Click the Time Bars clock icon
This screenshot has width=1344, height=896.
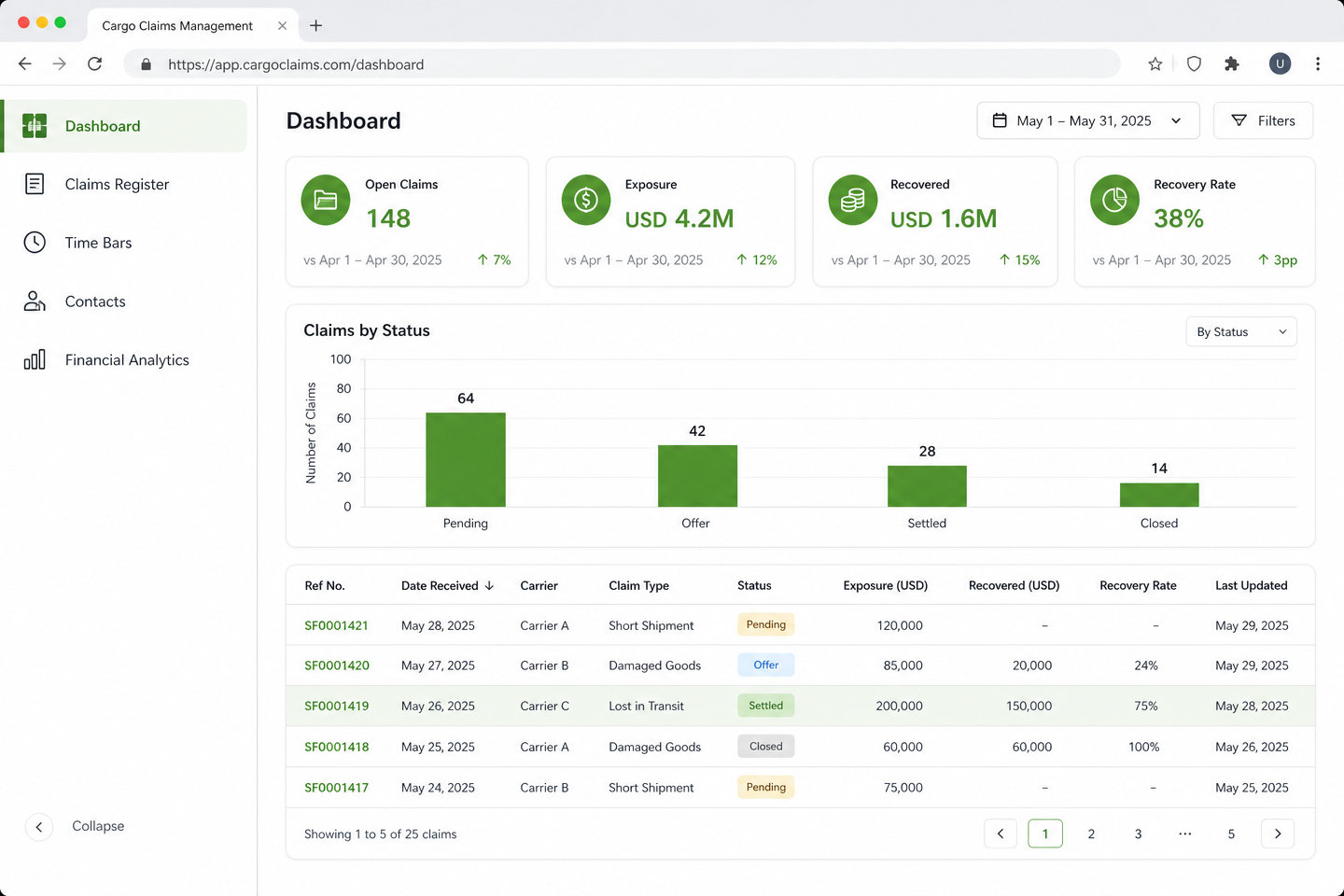(x=35, y=243)
